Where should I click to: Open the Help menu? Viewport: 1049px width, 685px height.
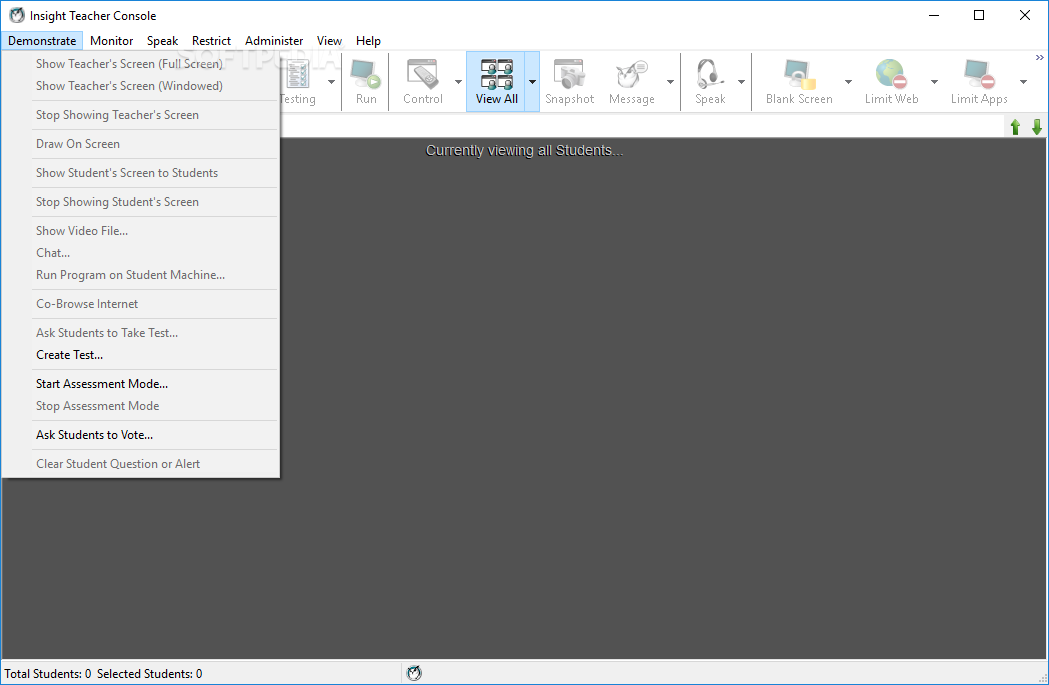[x=368, y=41]
